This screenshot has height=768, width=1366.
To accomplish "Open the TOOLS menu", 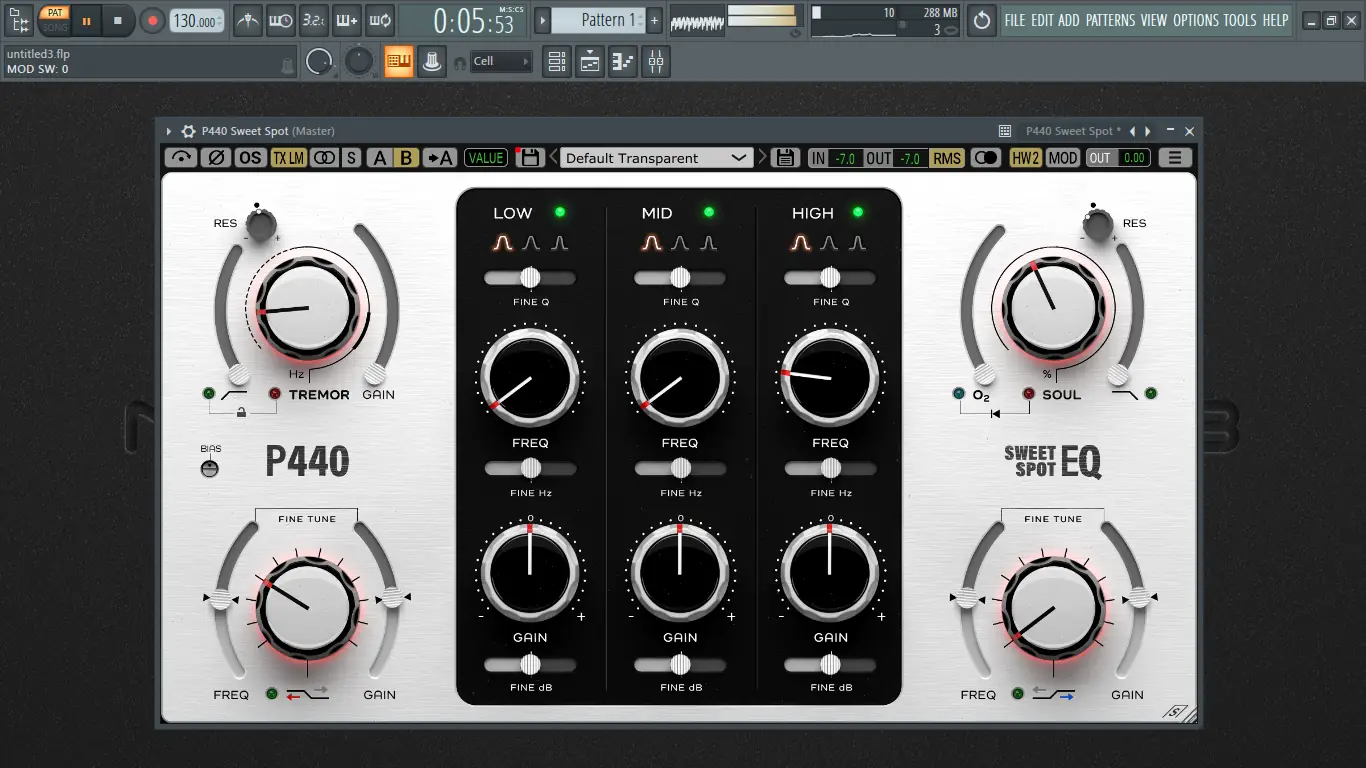I will (1240, 20).
